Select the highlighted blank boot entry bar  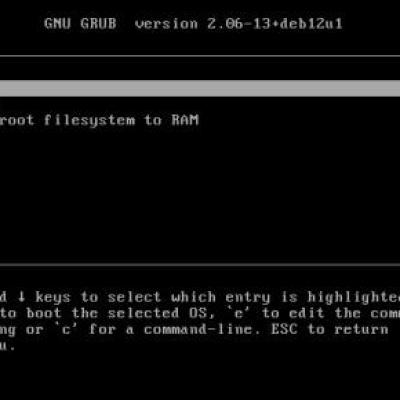click(x=200, y=88)
